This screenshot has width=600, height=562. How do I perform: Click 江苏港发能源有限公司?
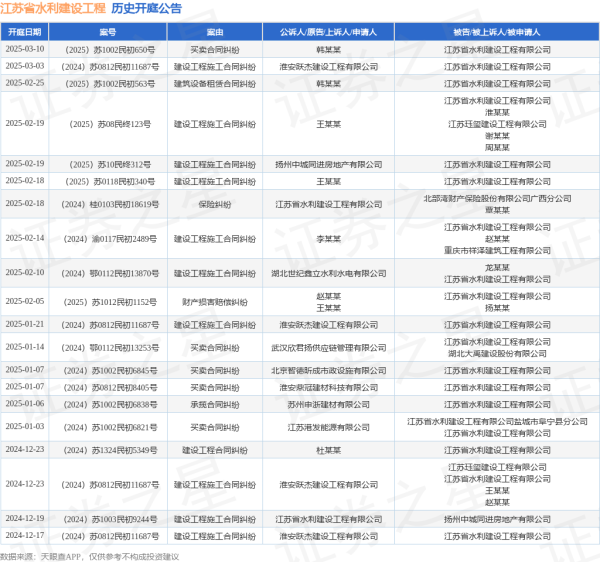tap(328, 427)
